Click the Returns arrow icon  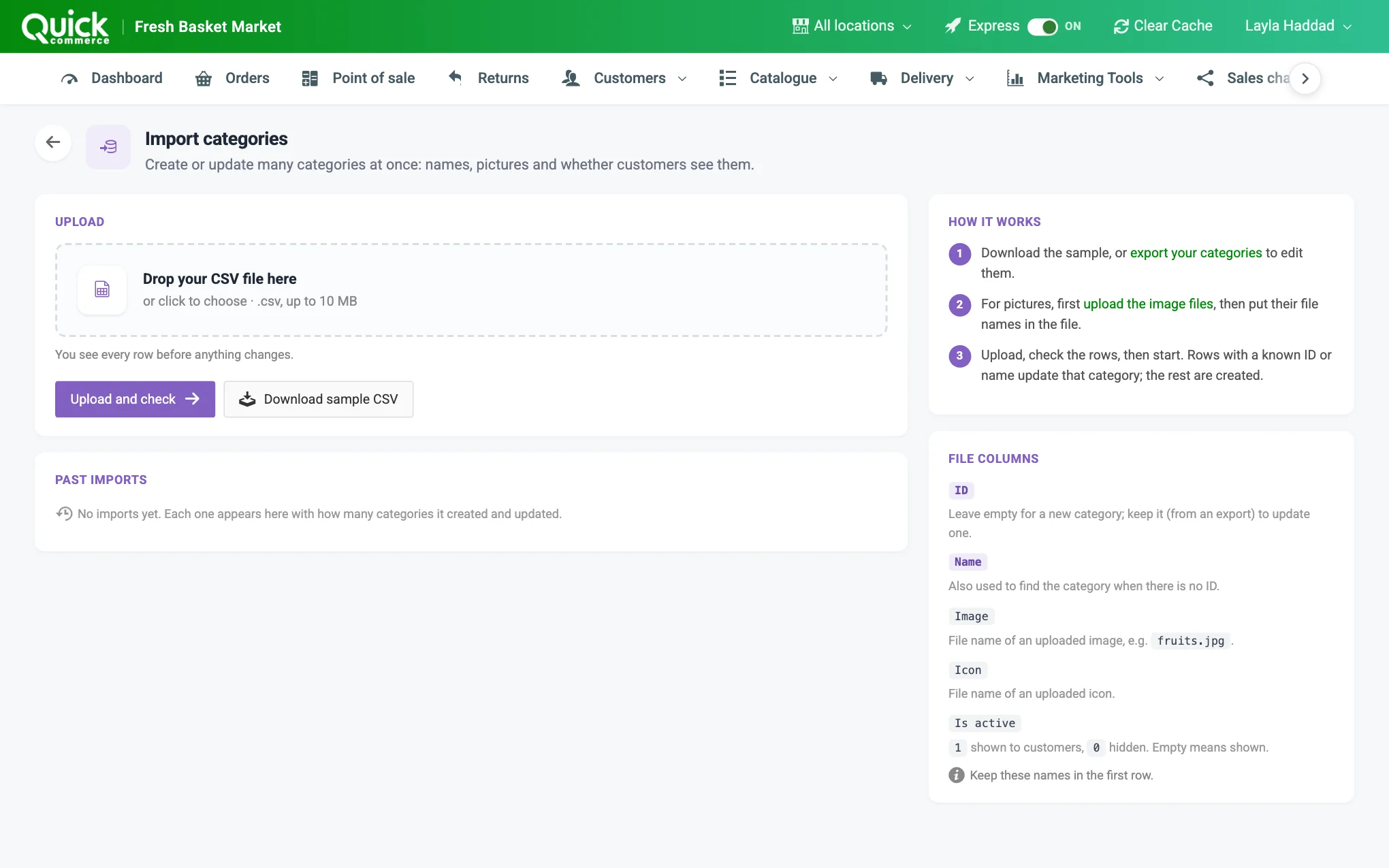[x=456, y=78]
